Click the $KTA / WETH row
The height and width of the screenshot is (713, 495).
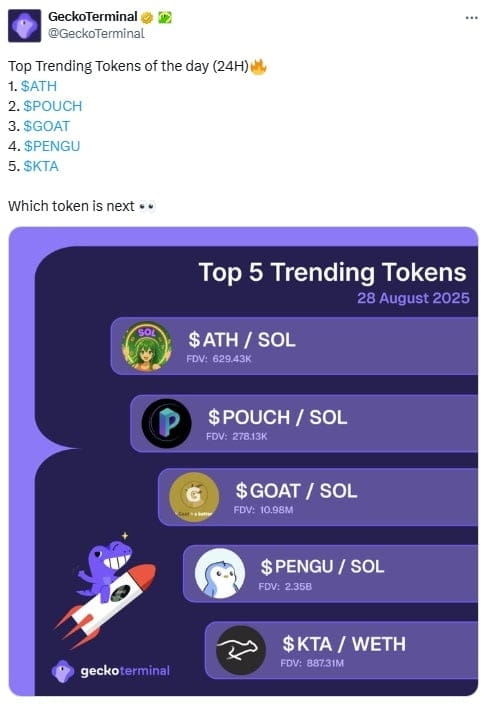click(341, 650)
